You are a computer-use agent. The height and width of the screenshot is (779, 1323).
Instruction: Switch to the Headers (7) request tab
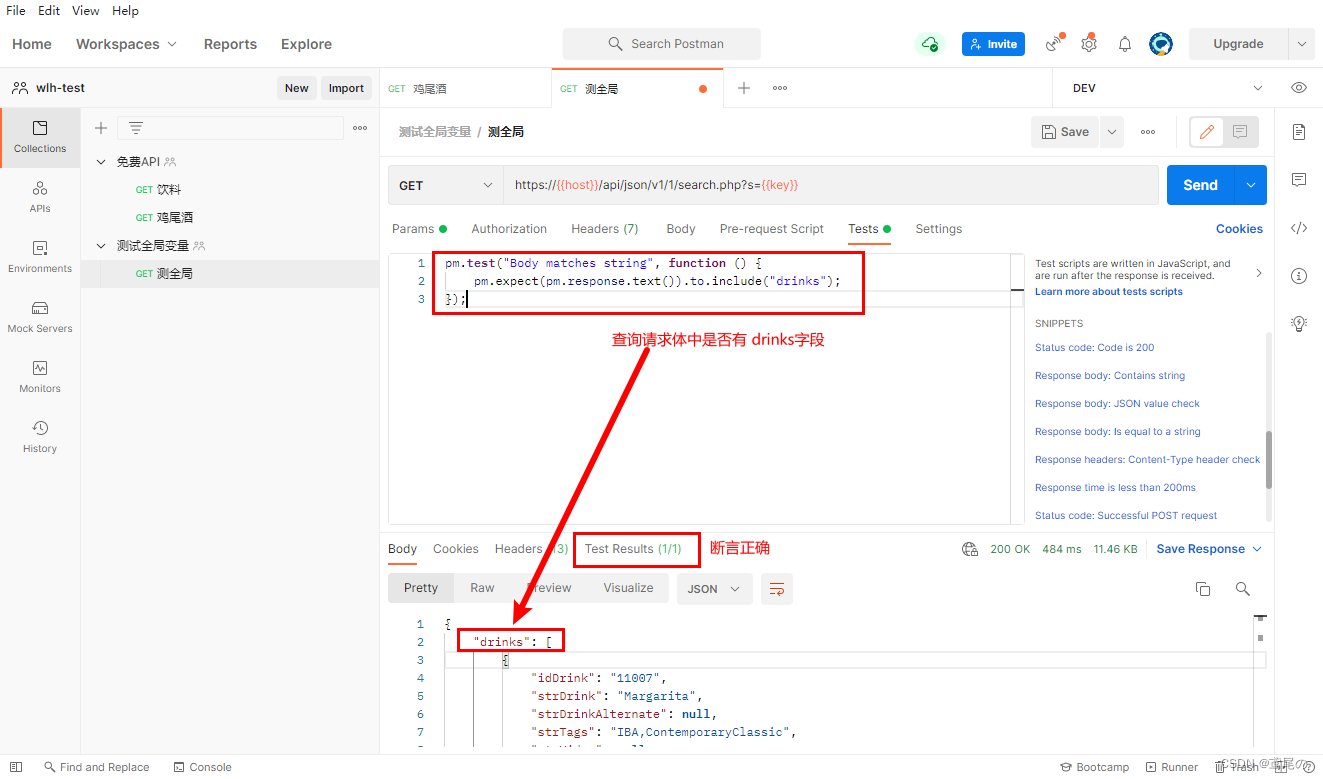tap(604, 229)
